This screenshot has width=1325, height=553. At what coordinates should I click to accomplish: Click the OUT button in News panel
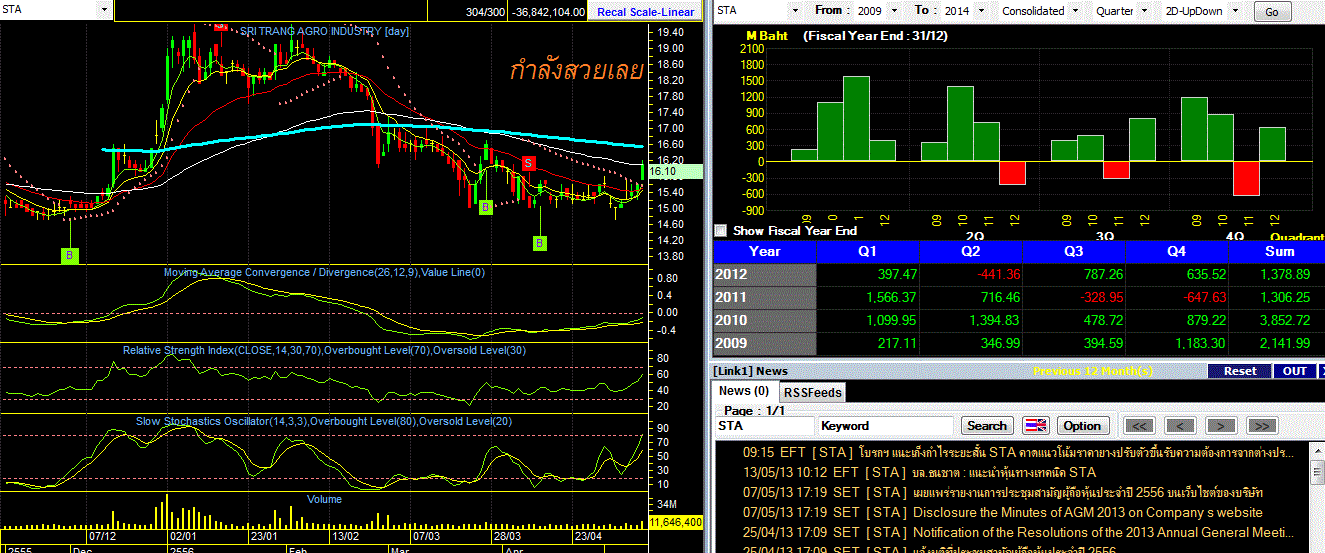[1296, 371]
